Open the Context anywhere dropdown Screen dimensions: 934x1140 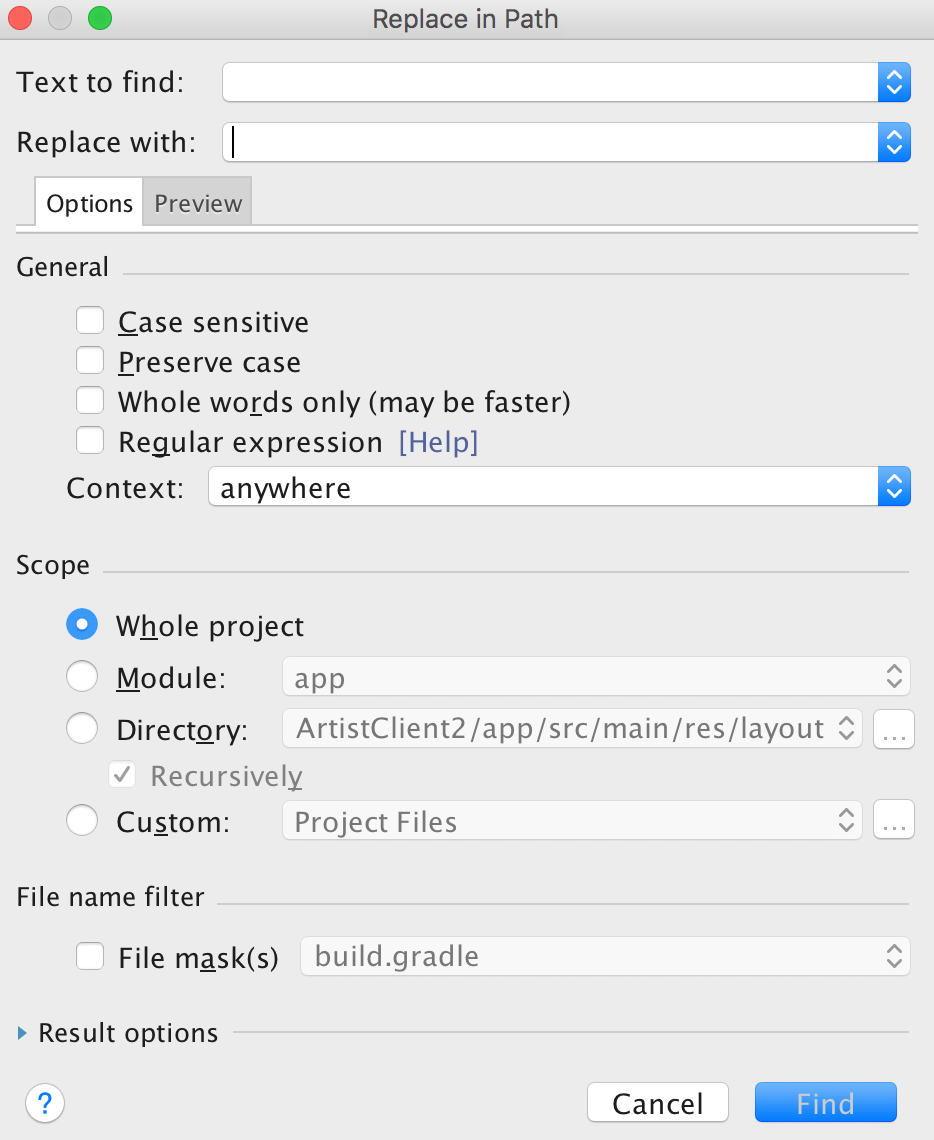click(x=894, y=488)
